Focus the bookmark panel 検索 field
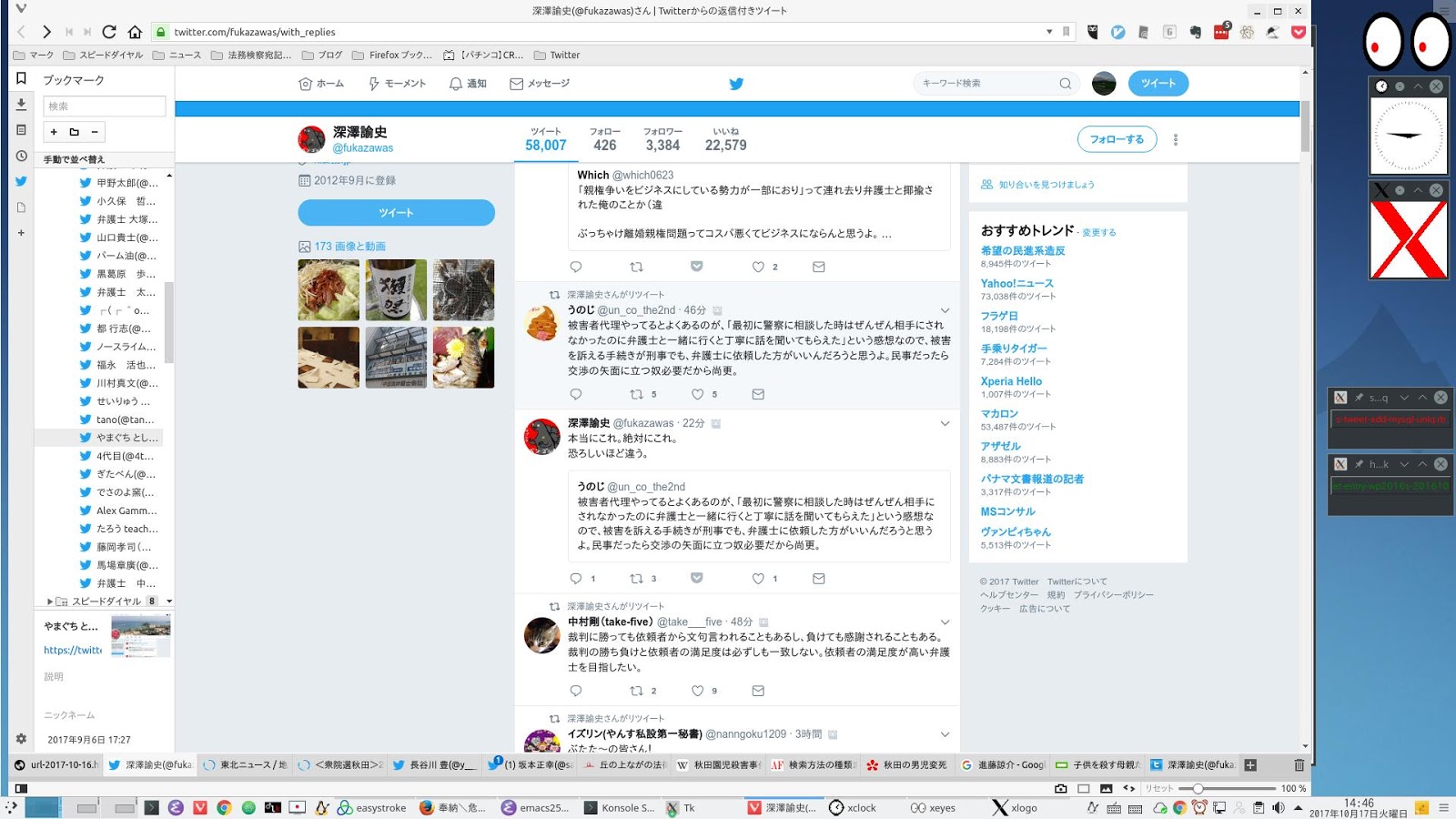 [105, 106]
